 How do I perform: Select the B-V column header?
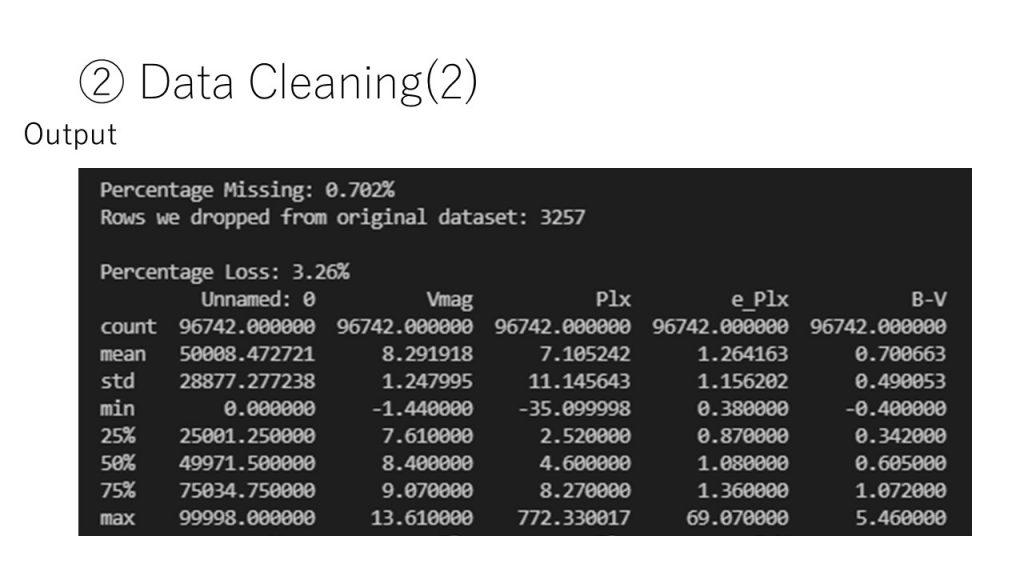click(929, 300)
